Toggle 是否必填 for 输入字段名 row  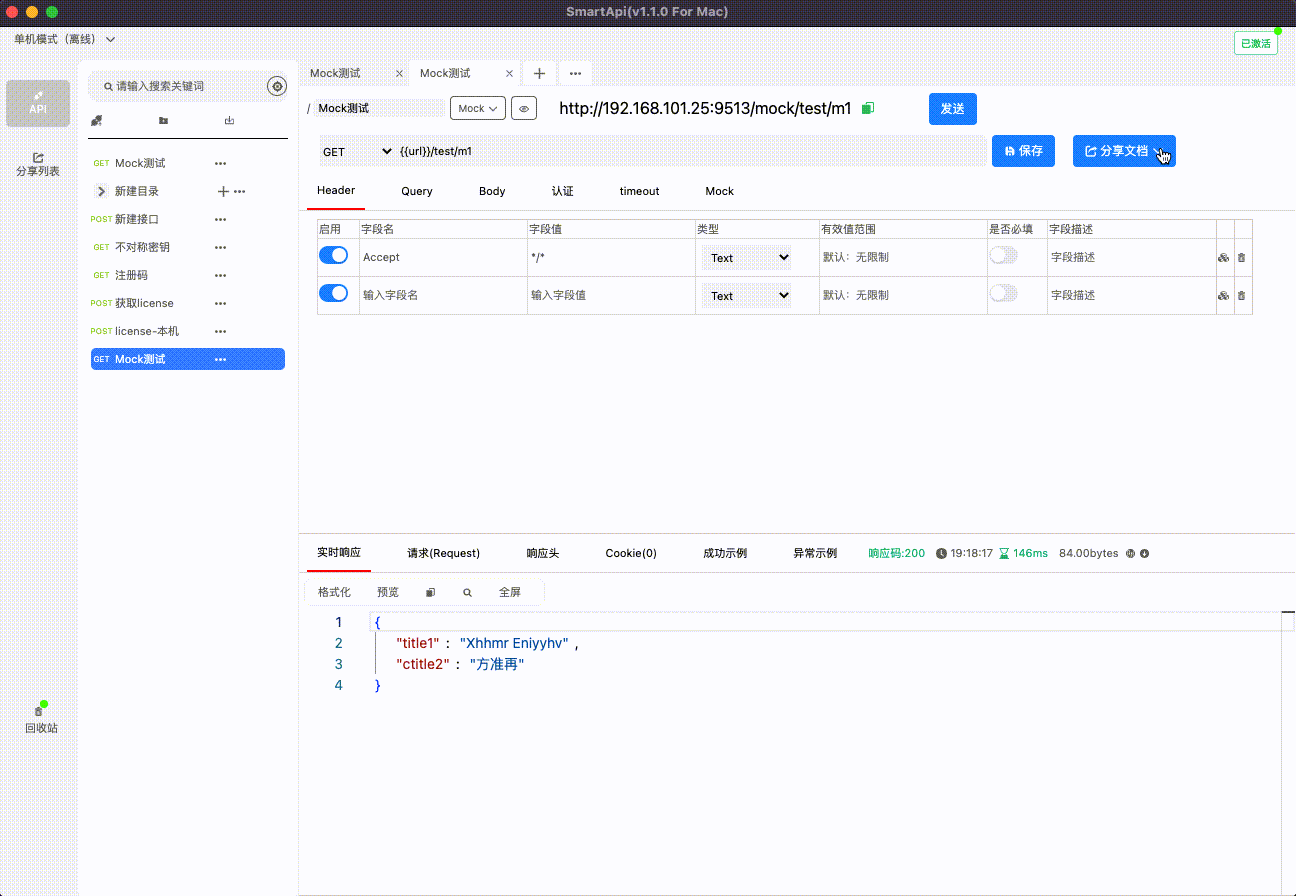[1004, 294]
